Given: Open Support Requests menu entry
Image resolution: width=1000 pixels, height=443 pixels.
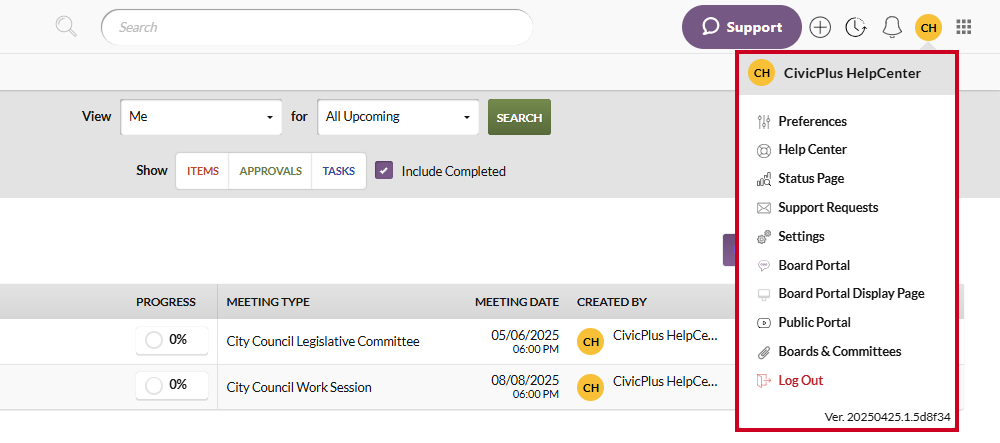Looking at the screenshot, I should tap(828, 207).
